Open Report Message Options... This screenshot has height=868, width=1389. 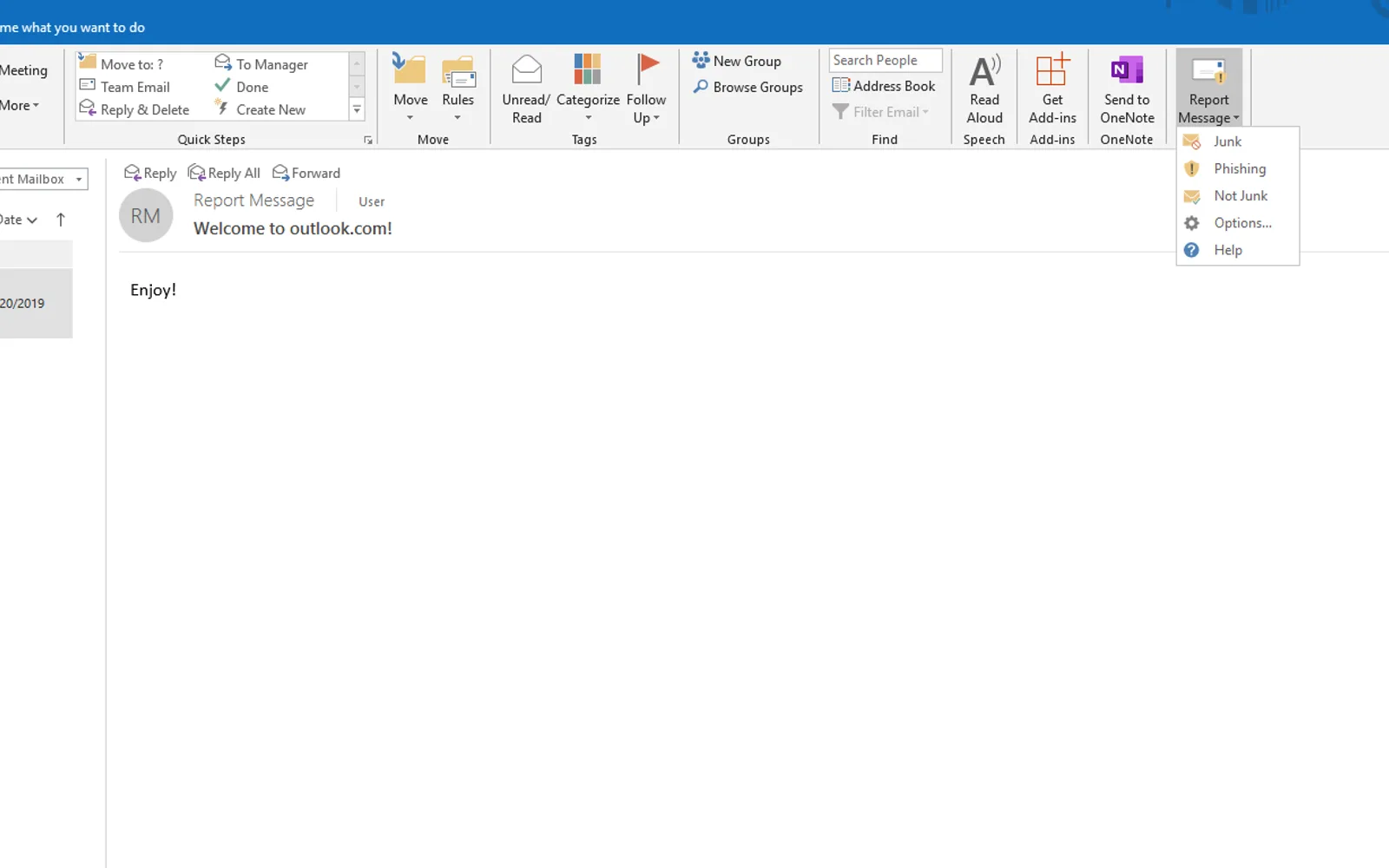[x=1237, y=223]
